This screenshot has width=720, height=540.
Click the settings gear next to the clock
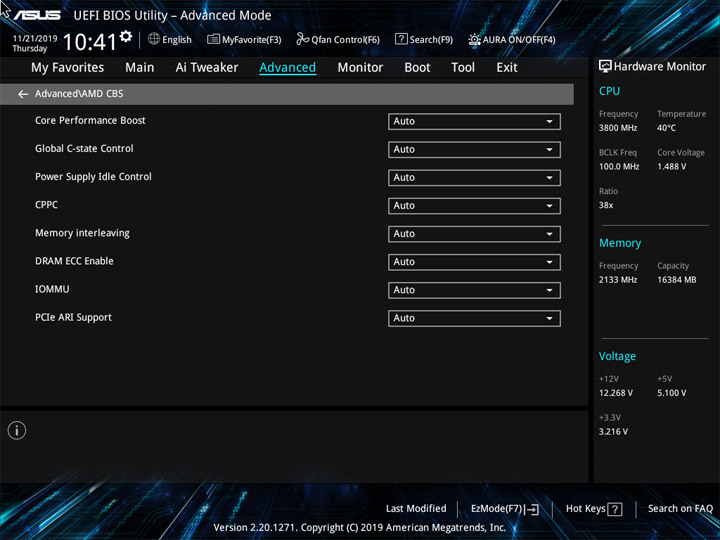pyautogui.click(x=125, y=37)
